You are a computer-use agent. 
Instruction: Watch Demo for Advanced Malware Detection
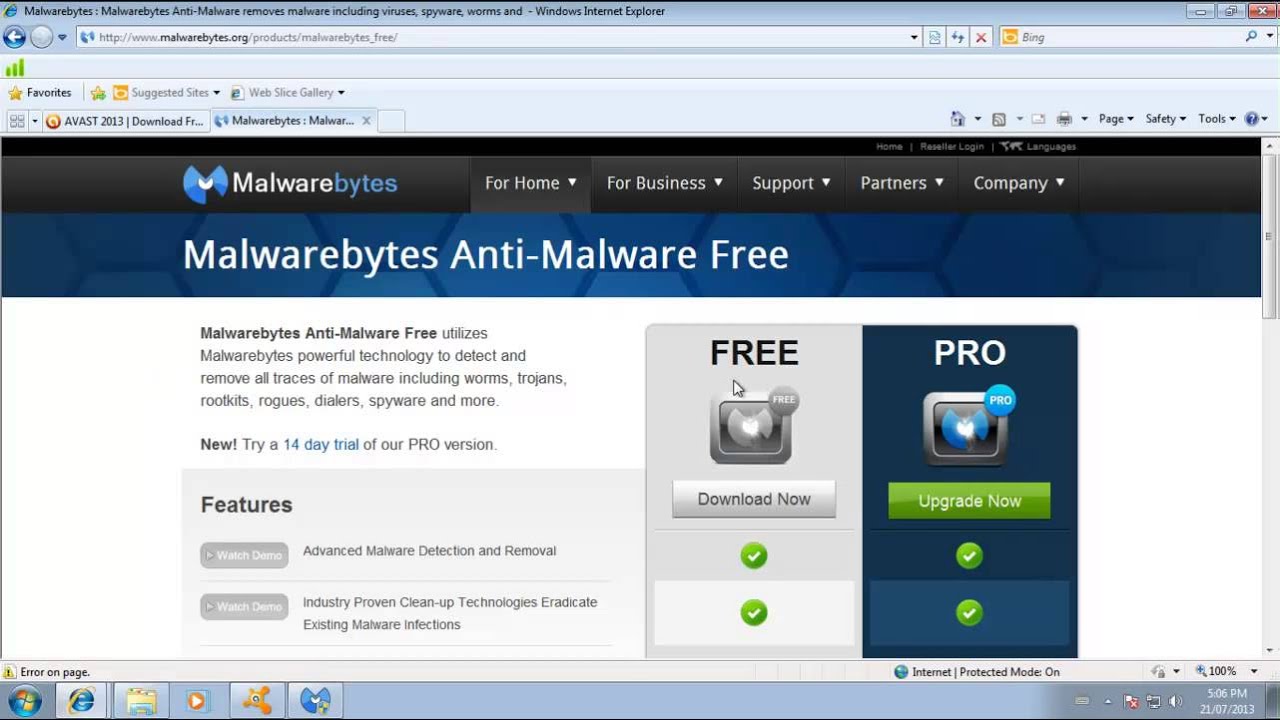[244, 555]
